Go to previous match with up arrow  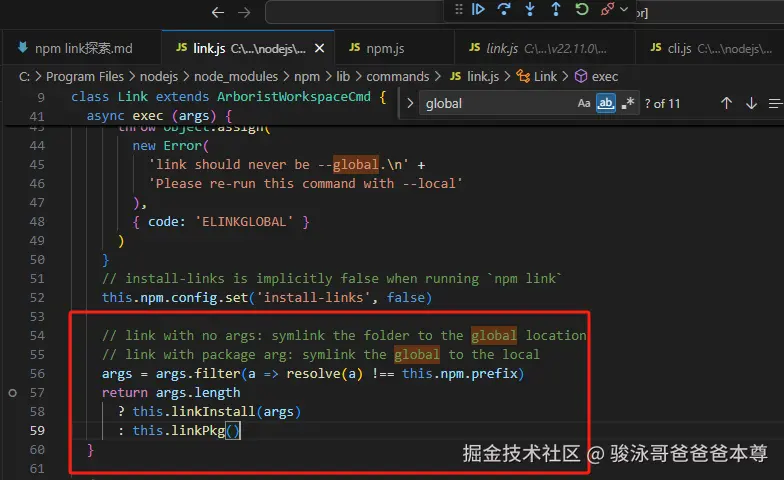click(x=726, y=104)
